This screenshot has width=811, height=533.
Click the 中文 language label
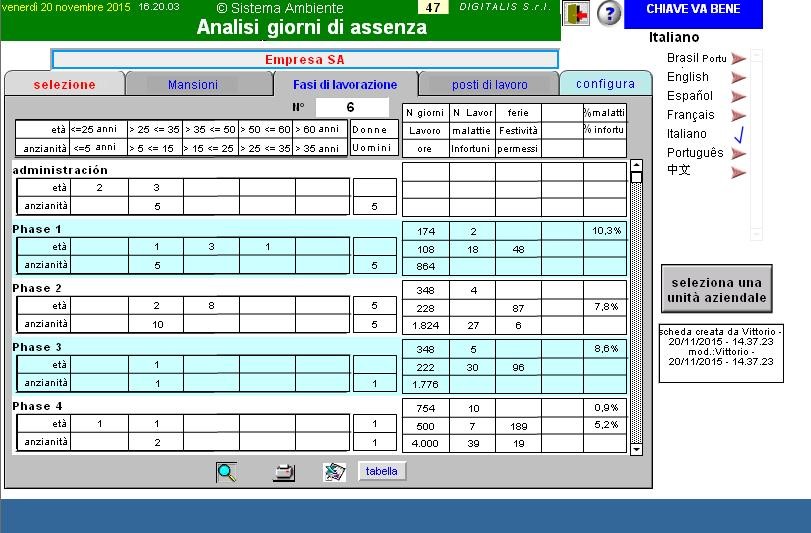pyautogui.click(x=679, y=170)
